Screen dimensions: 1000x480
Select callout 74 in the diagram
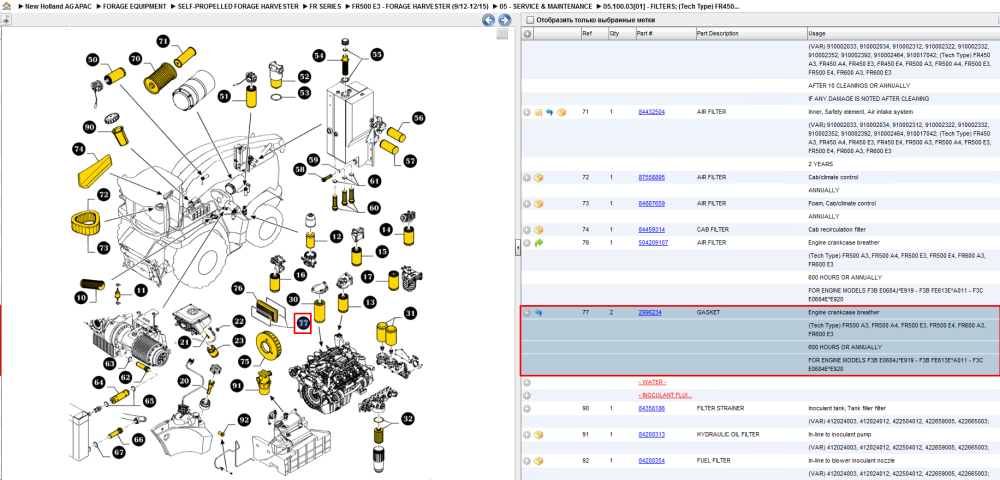[x=78, y=149]
